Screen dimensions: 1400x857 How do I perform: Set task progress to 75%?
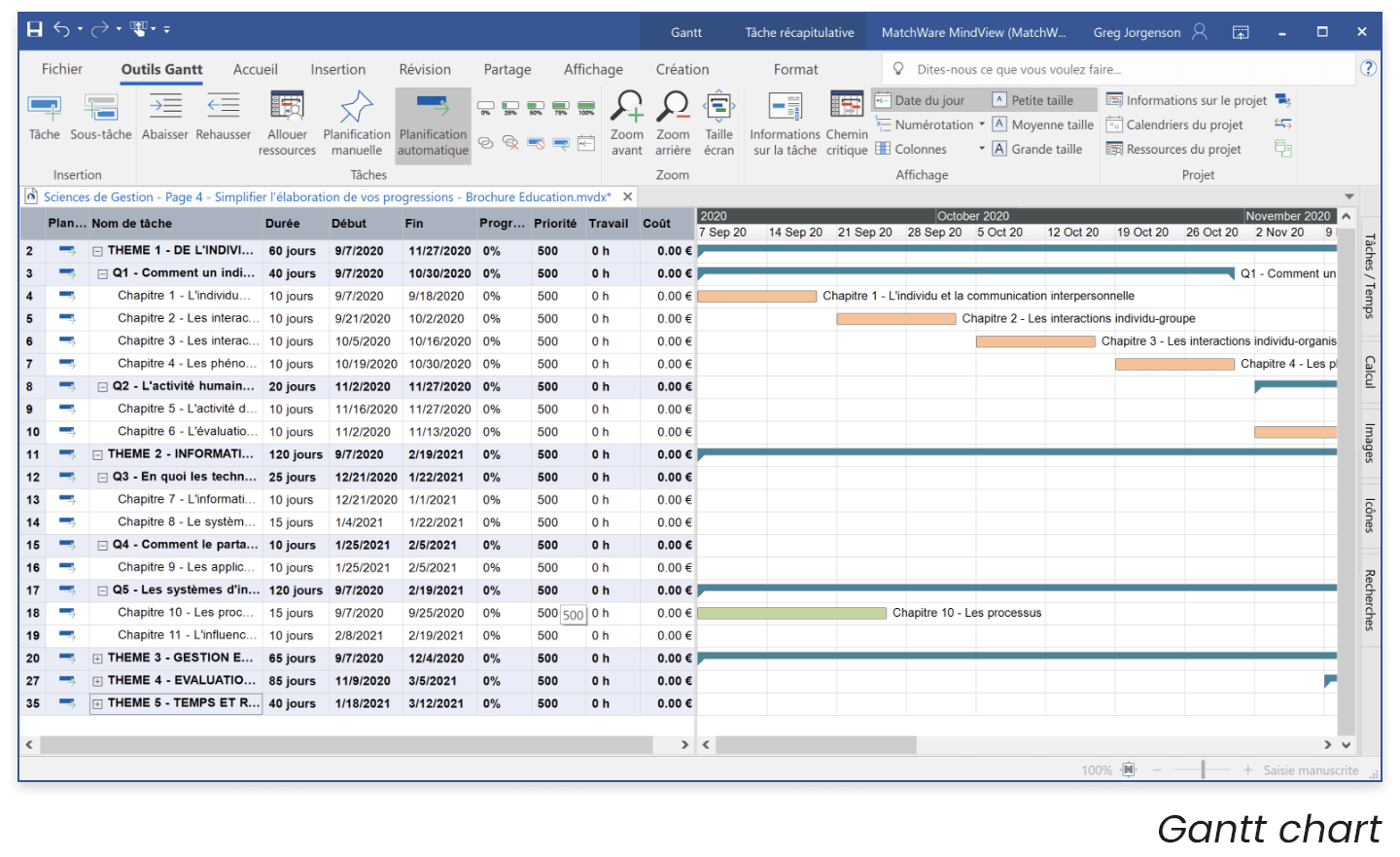point(561,108)
